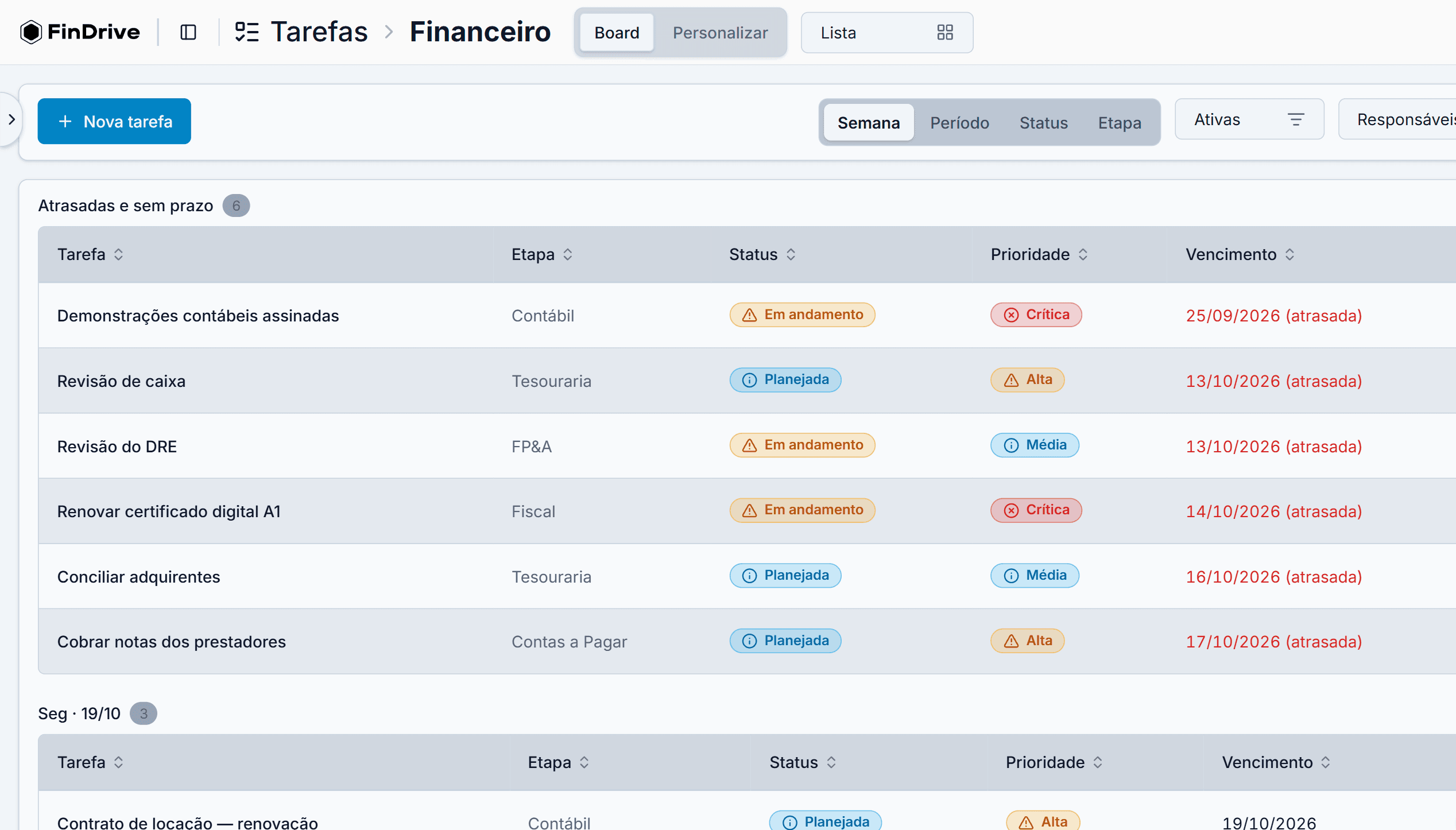The image size is (1456, 830).
Task: Open task Demonstrações contábeis assinadas
Action: (x=198, y=316)
